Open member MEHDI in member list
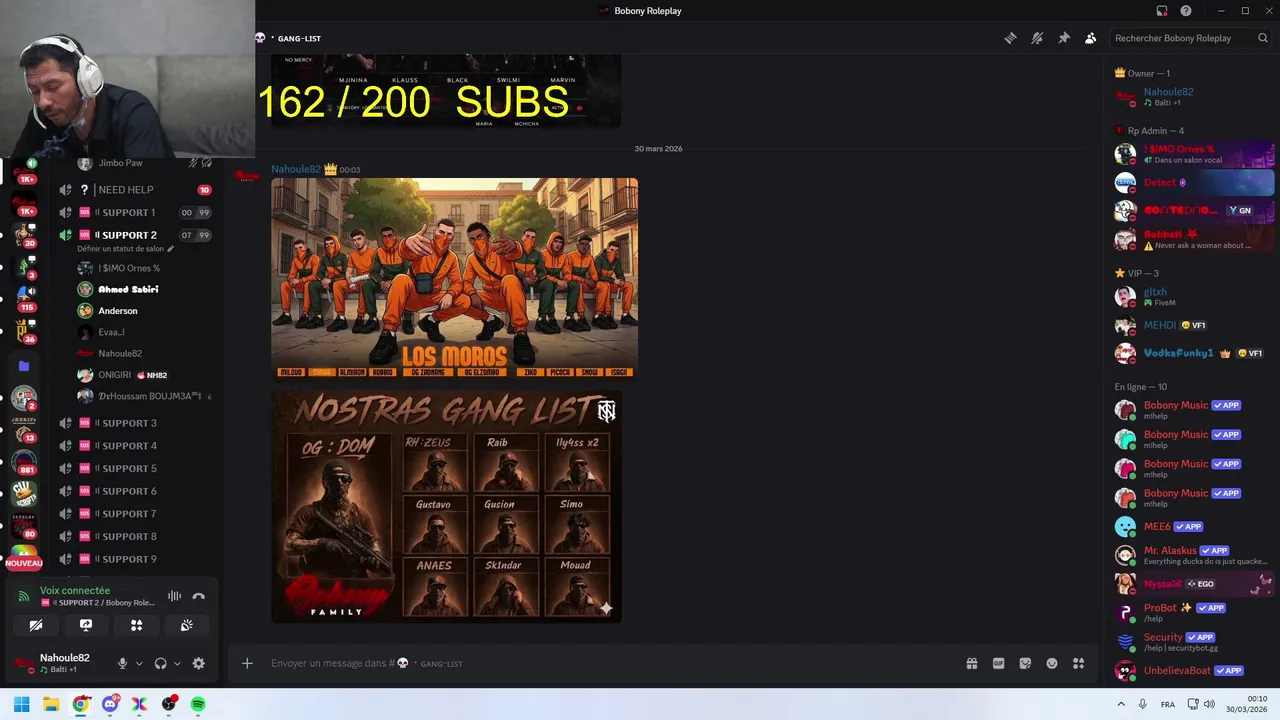 1194,325
